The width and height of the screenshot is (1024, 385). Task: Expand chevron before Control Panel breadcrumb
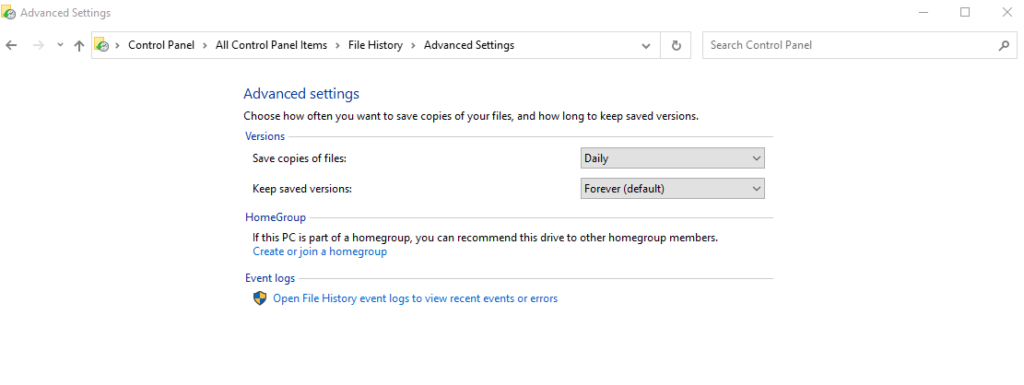pyautogui.click(x=118, y=45)
